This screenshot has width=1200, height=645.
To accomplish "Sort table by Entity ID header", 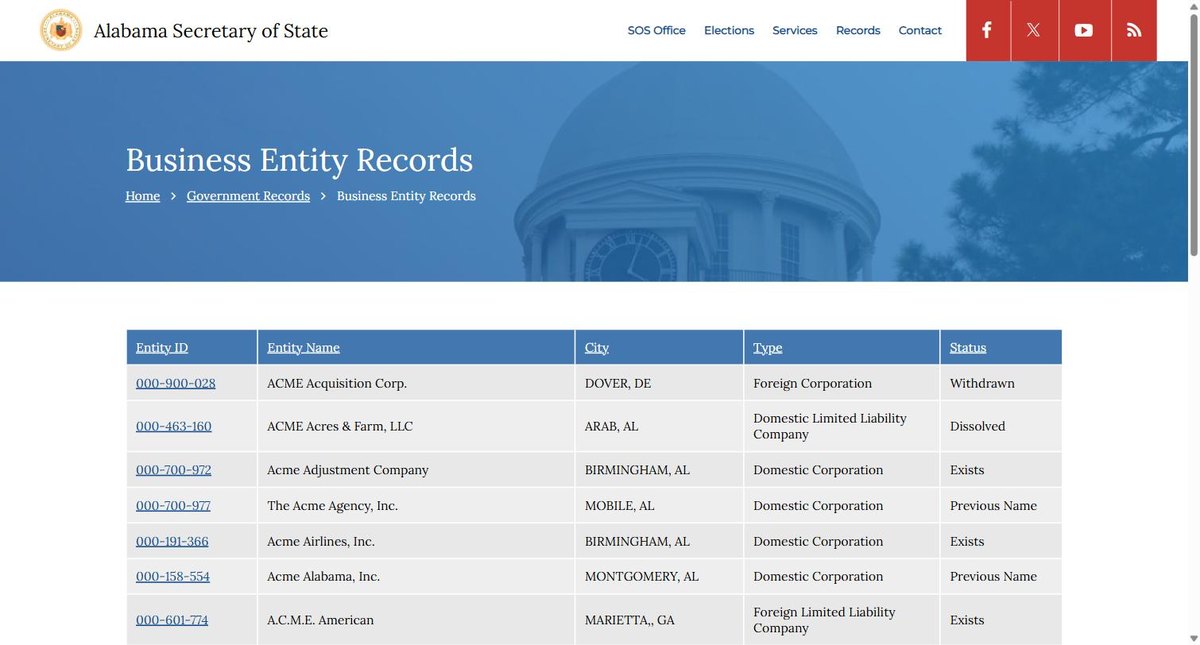I will pyautogui.click(x=162, y=347).
